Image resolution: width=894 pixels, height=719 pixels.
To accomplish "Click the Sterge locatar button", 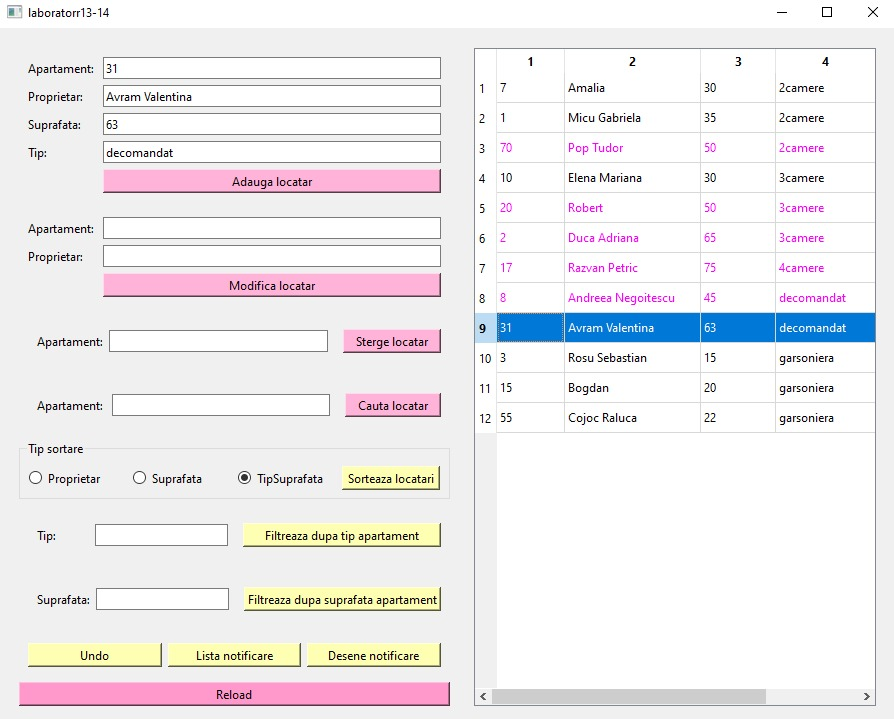I will click(392, 341).
